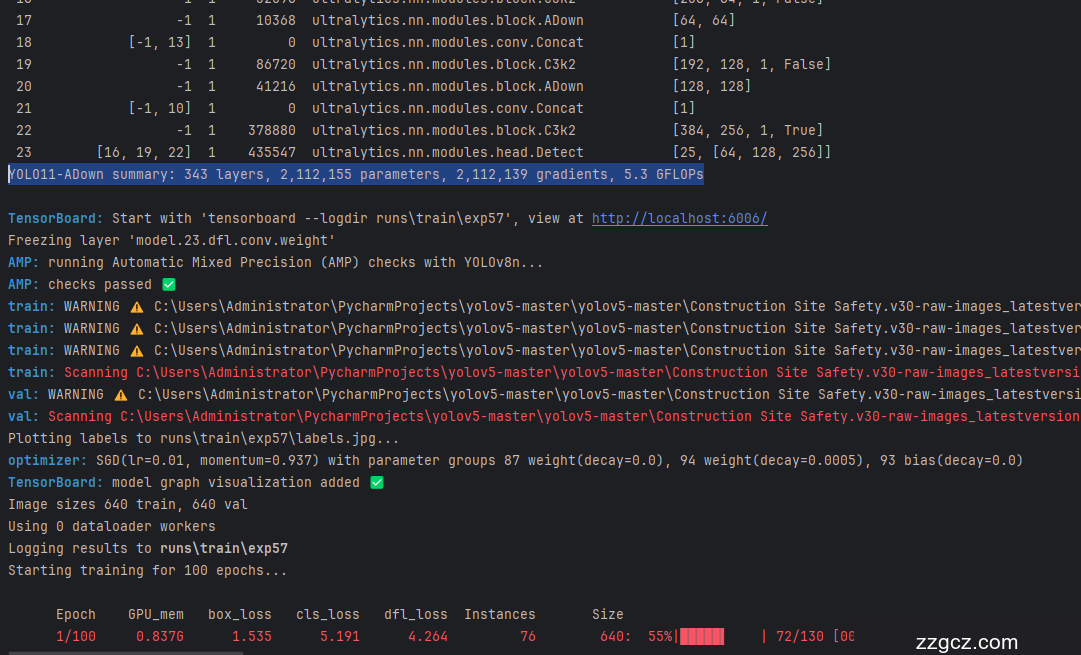Click the highlighted YOLO11-ADown summary line
The image size is (1081, 655).
355,174
